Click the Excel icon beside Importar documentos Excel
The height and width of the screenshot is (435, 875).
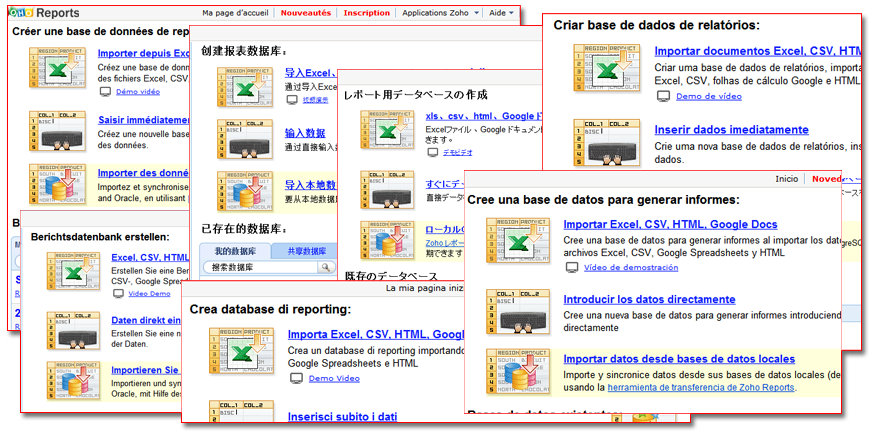pos(607,69)
